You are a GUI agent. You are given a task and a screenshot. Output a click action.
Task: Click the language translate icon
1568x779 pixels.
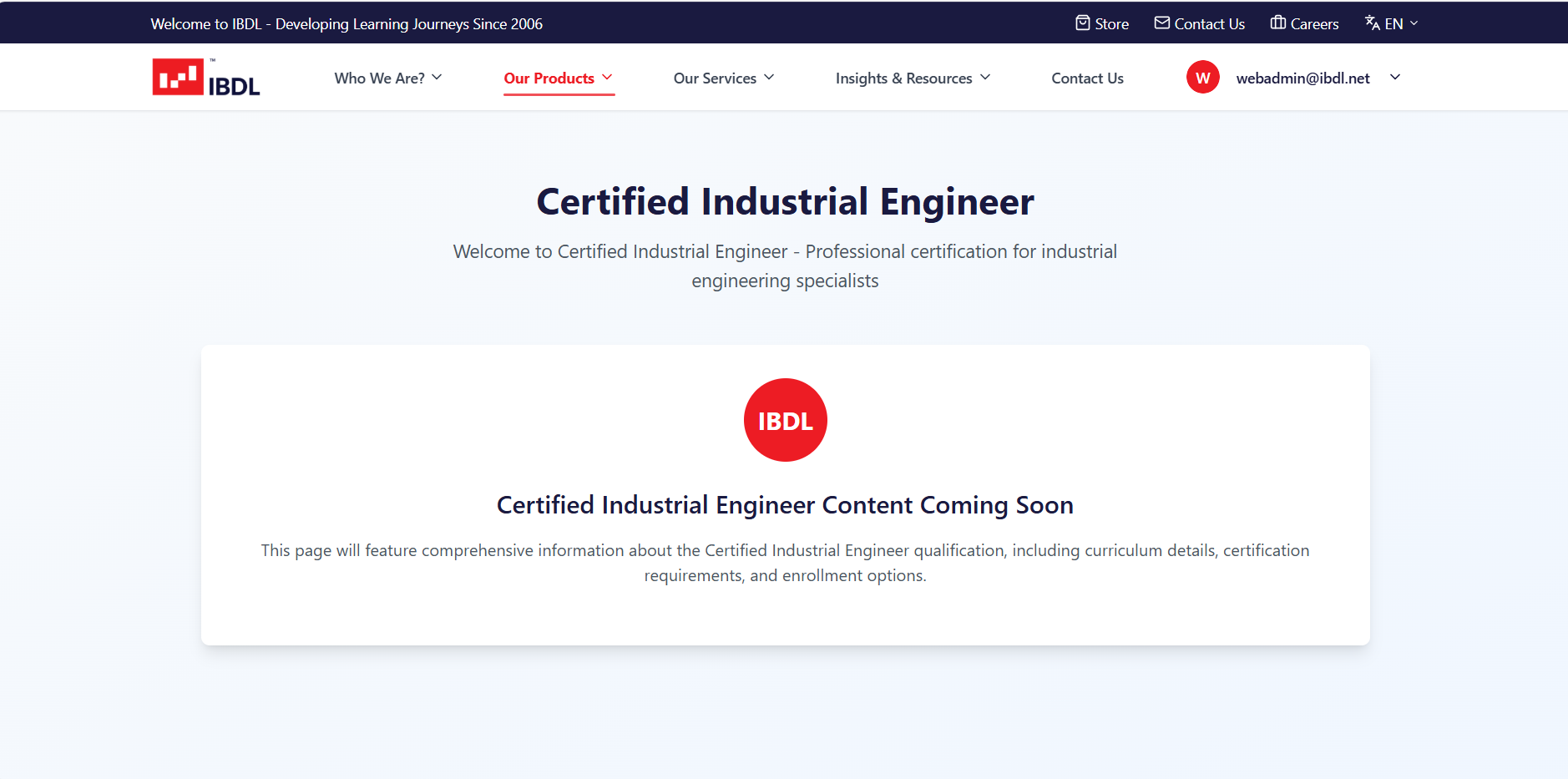tap(1372, 23)
